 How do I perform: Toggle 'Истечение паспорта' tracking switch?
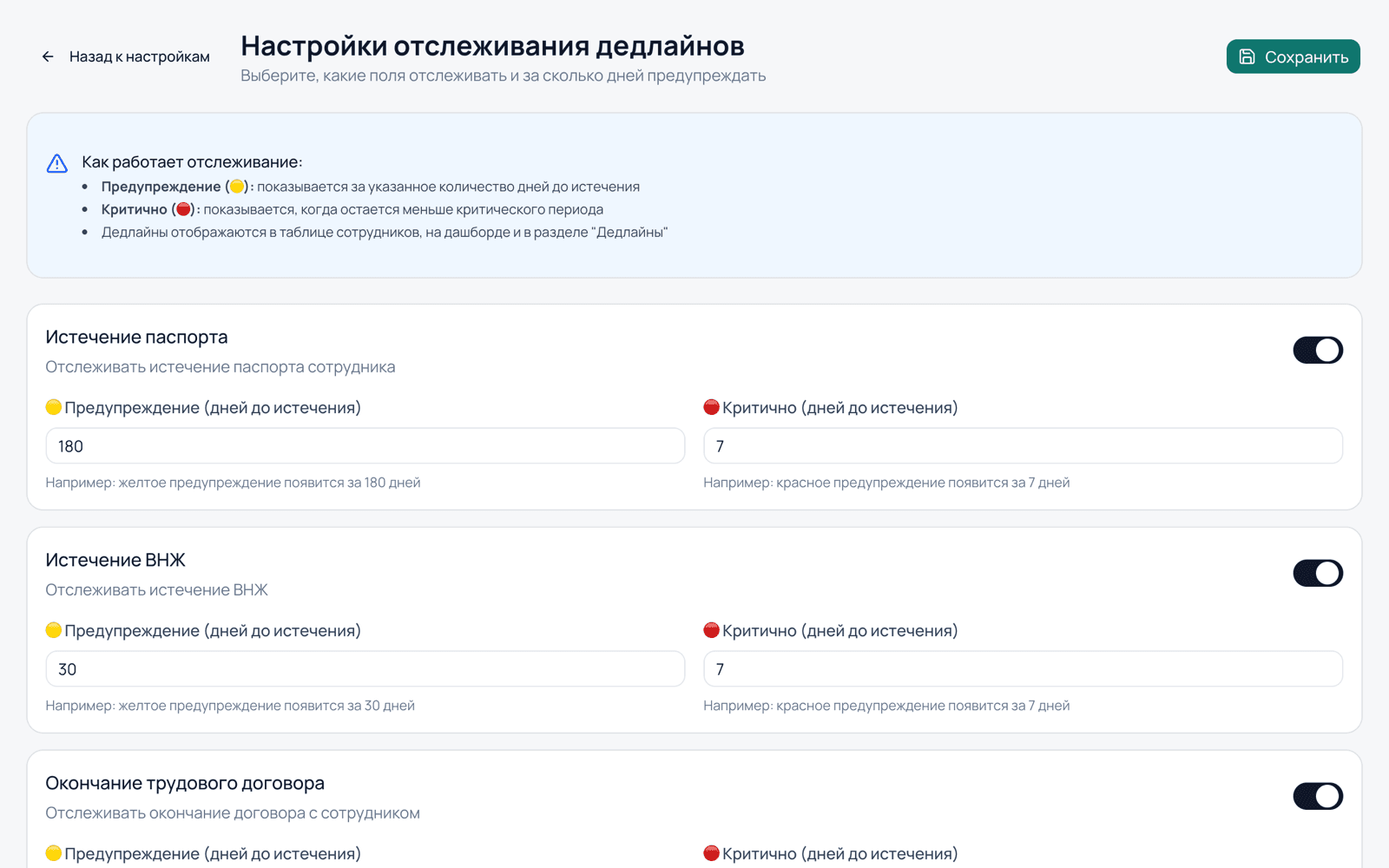coord(1318,350)
